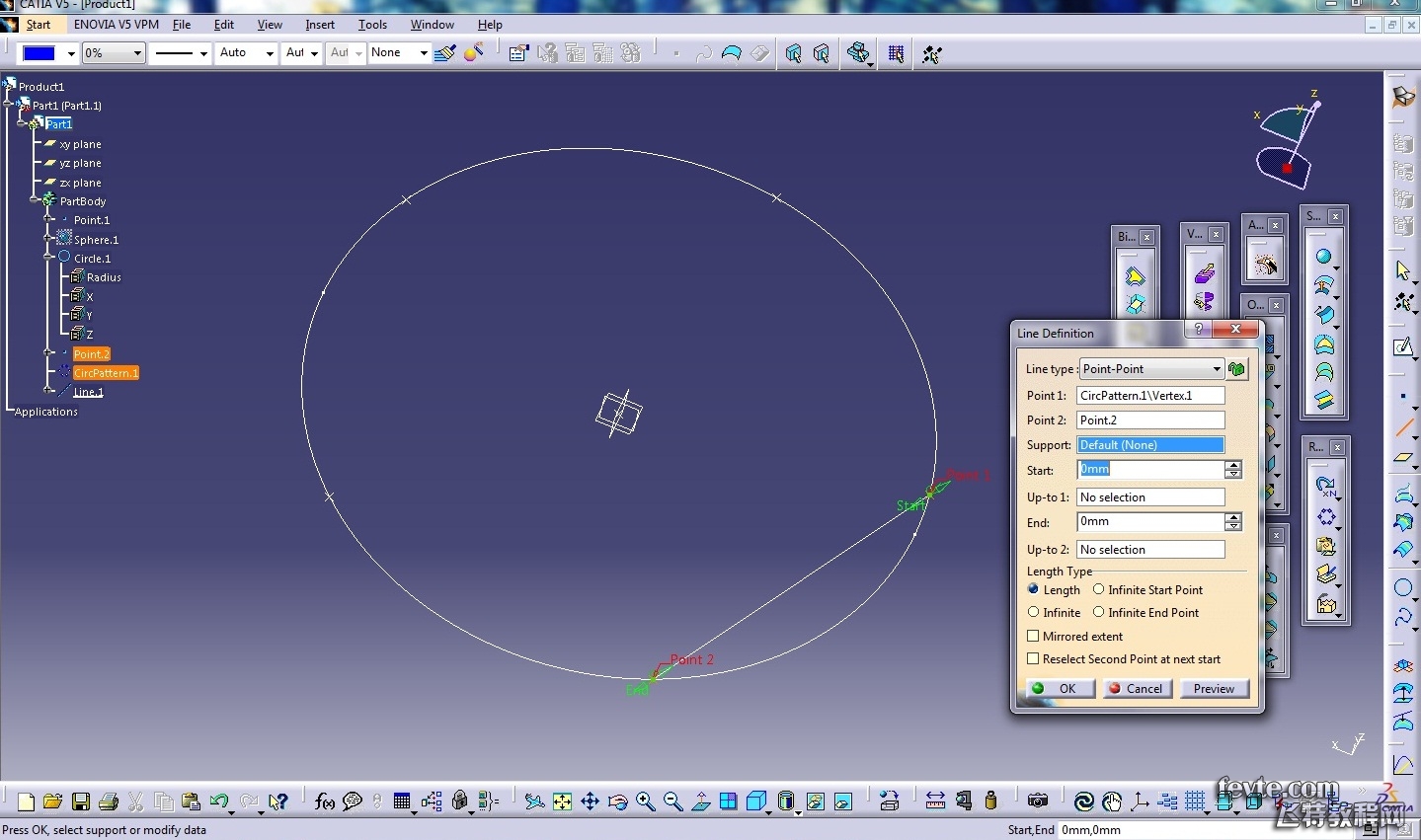Click the Painter brush icon in top toolbar

tap(444, 53)
